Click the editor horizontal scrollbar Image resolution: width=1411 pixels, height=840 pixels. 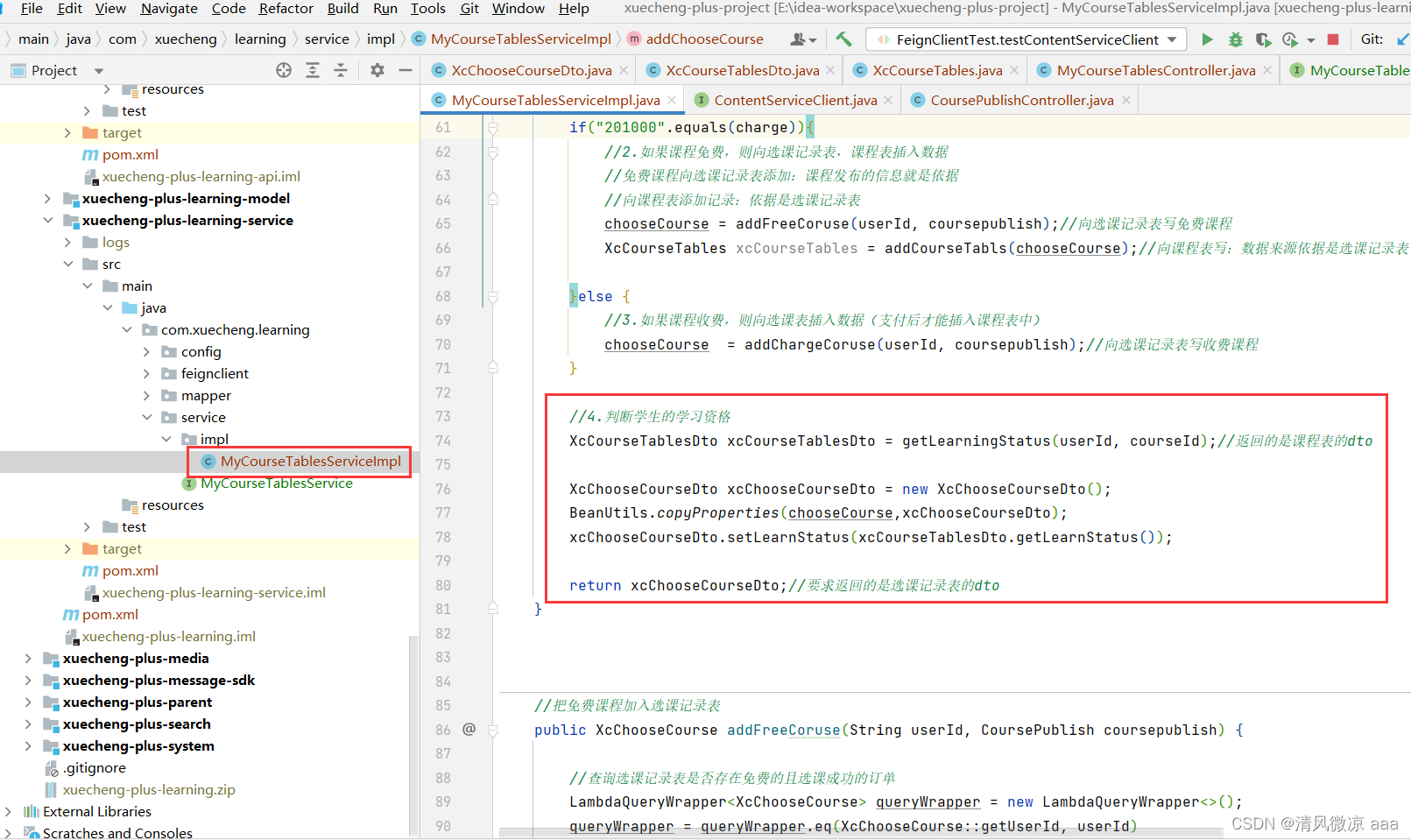(861, 831)
